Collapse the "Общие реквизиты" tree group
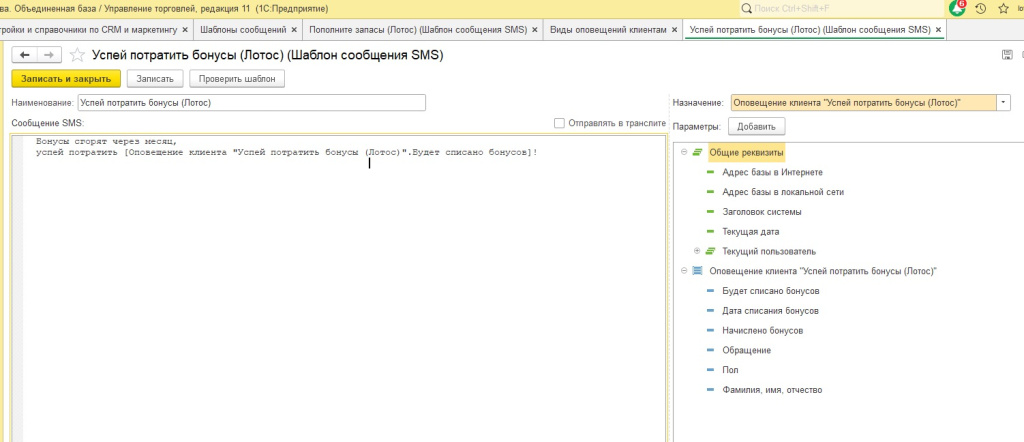 coord(684,152)
